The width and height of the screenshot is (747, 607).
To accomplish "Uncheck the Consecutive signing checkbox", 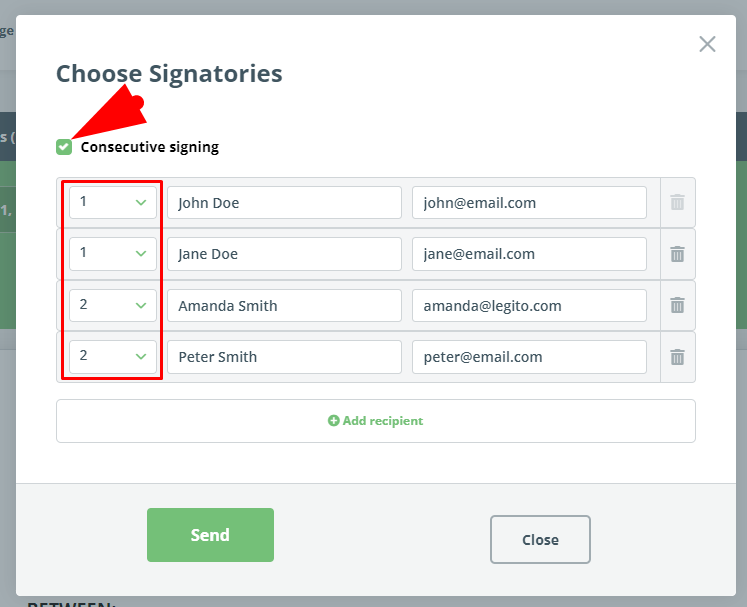I will pos(64,147).
